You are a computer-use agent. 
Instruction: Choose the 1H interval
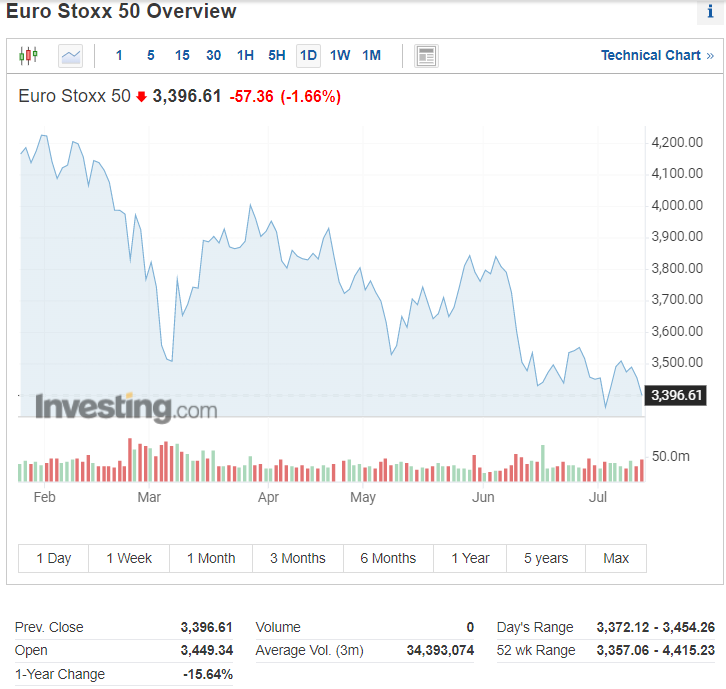pos(245,56)
